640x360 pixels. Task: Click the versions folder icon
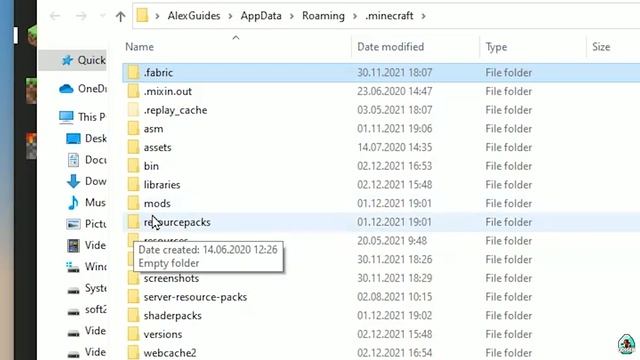(133, 334)
